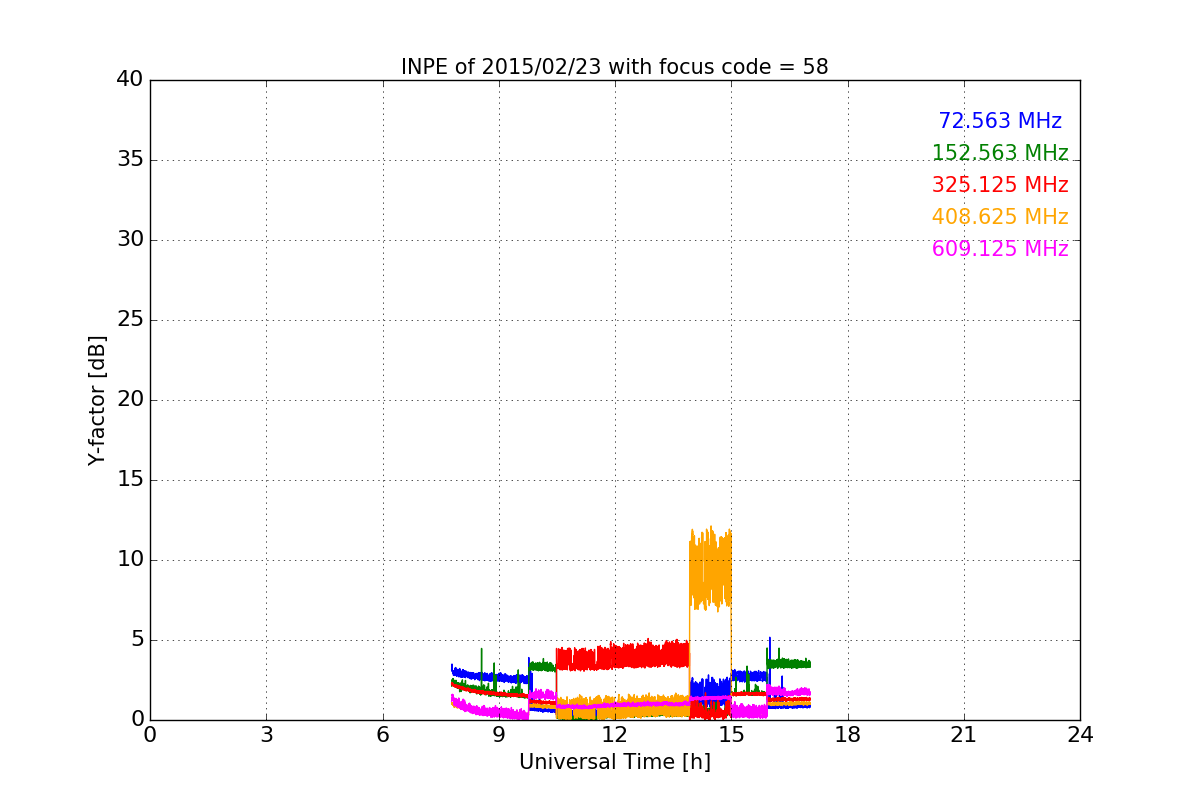Click the x-axis tick label '12'

click(615, 734)
